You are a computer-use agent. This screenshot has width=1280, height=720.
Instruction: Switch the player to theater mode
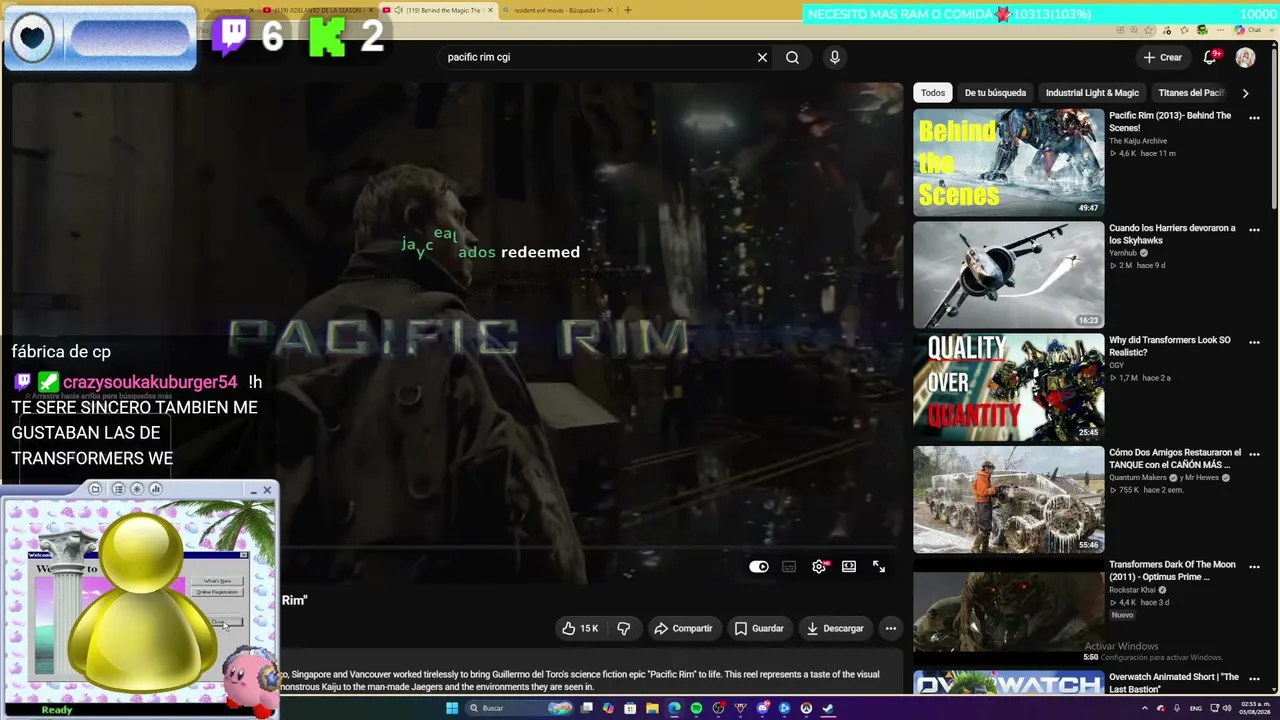point(849,567)
